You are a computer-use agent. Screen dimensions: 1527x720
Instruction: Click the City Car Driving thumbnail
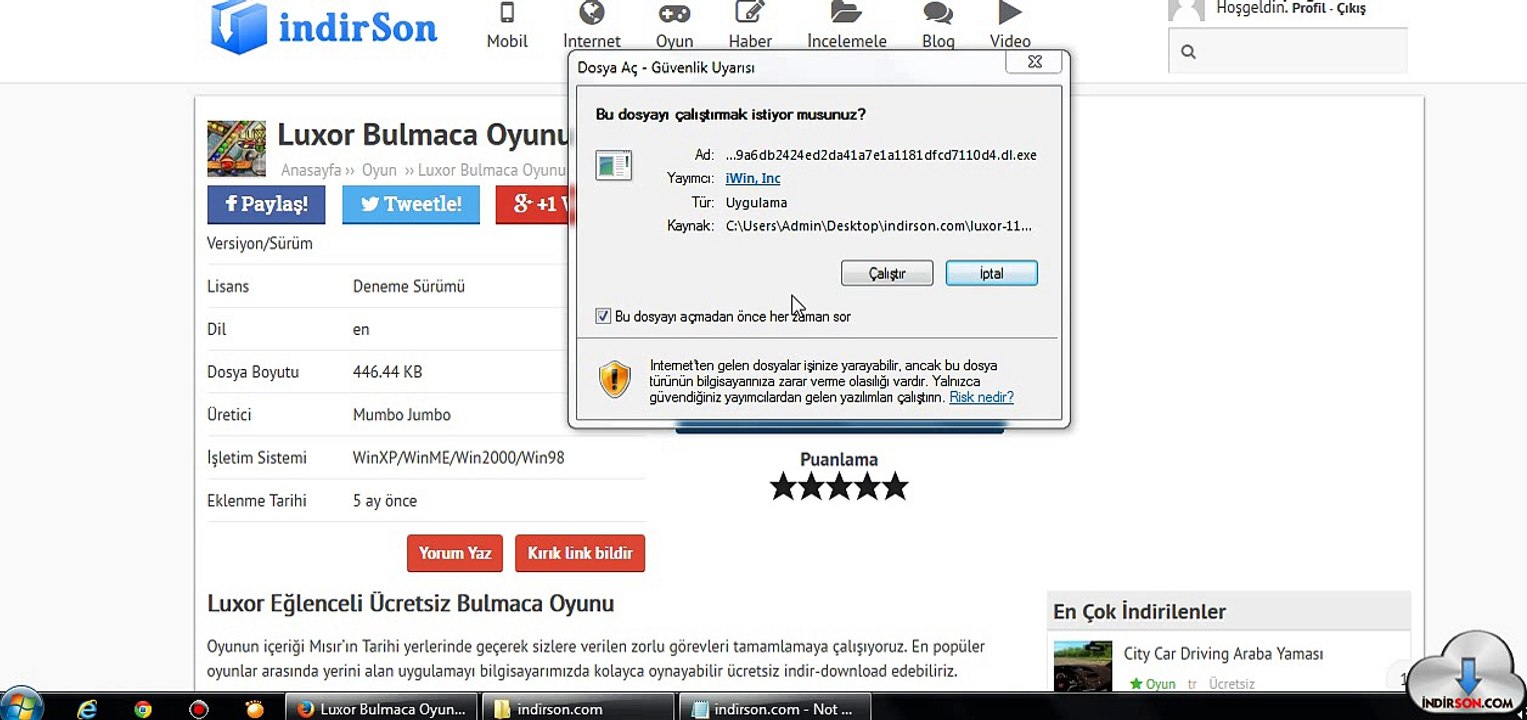tap(1083, 666)
